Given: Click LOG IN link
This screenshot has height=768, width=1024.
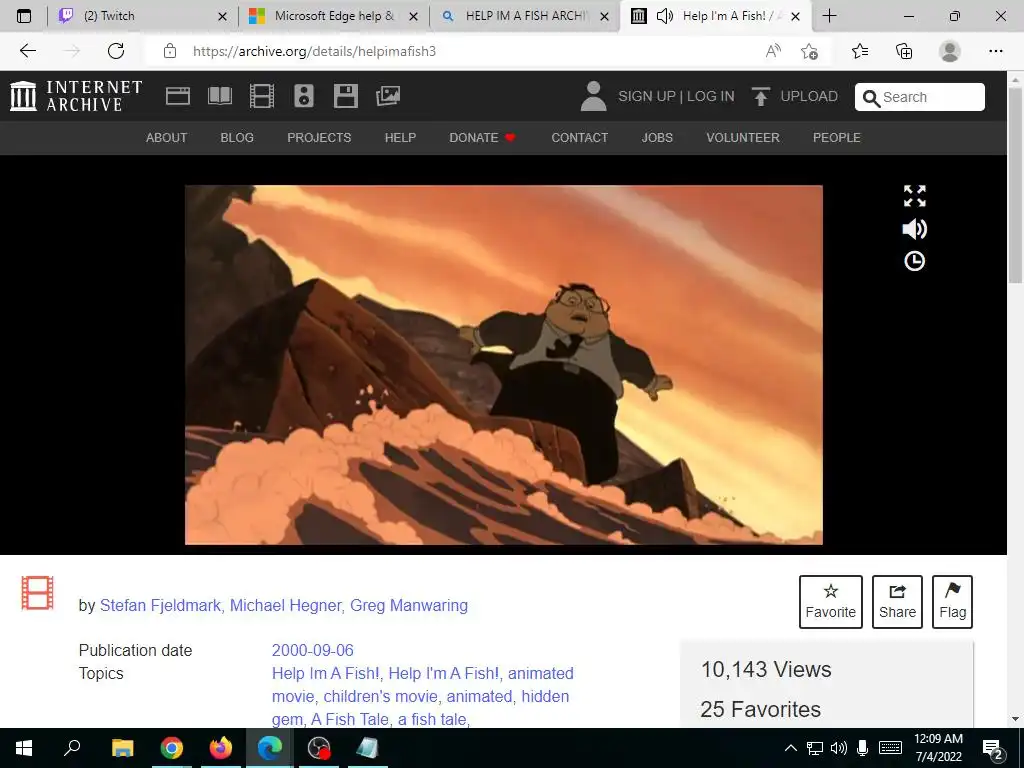Looking at the screenshot, I should (x=711, y=96).
